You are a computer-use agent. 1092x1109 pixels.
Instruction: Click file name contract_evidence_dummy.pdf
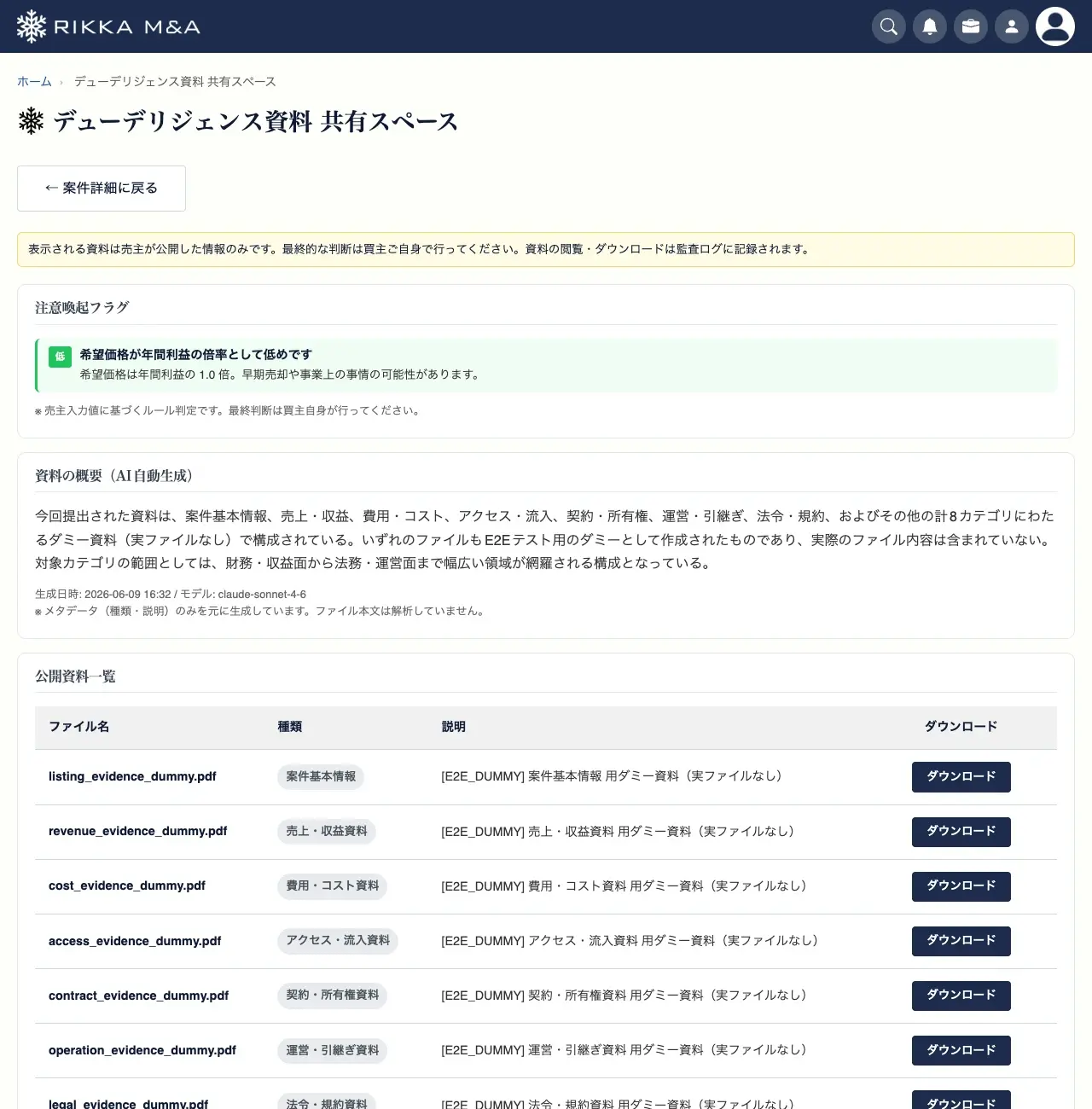139,996
